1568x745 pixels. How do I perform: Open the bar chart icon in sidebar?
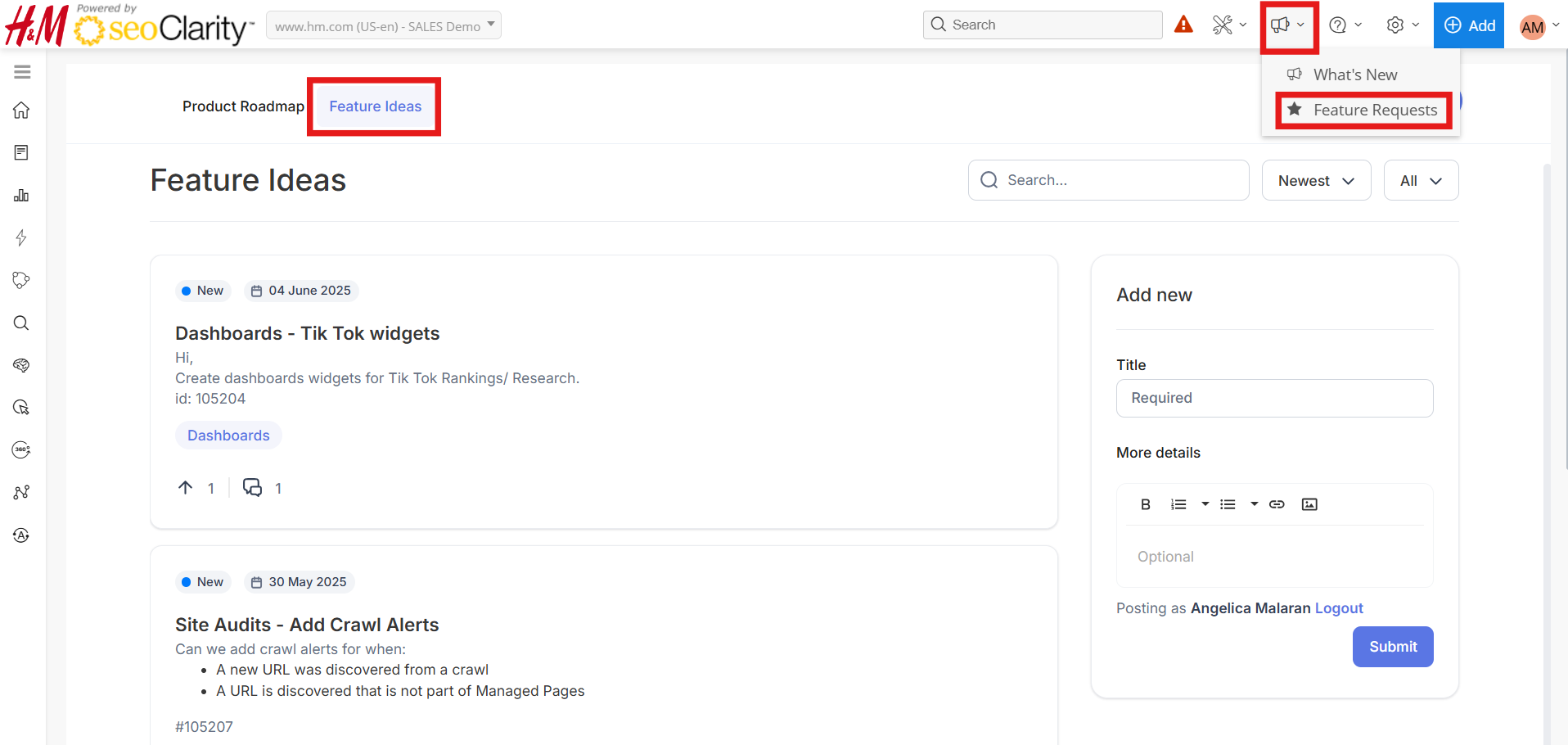tap(22, 196)
